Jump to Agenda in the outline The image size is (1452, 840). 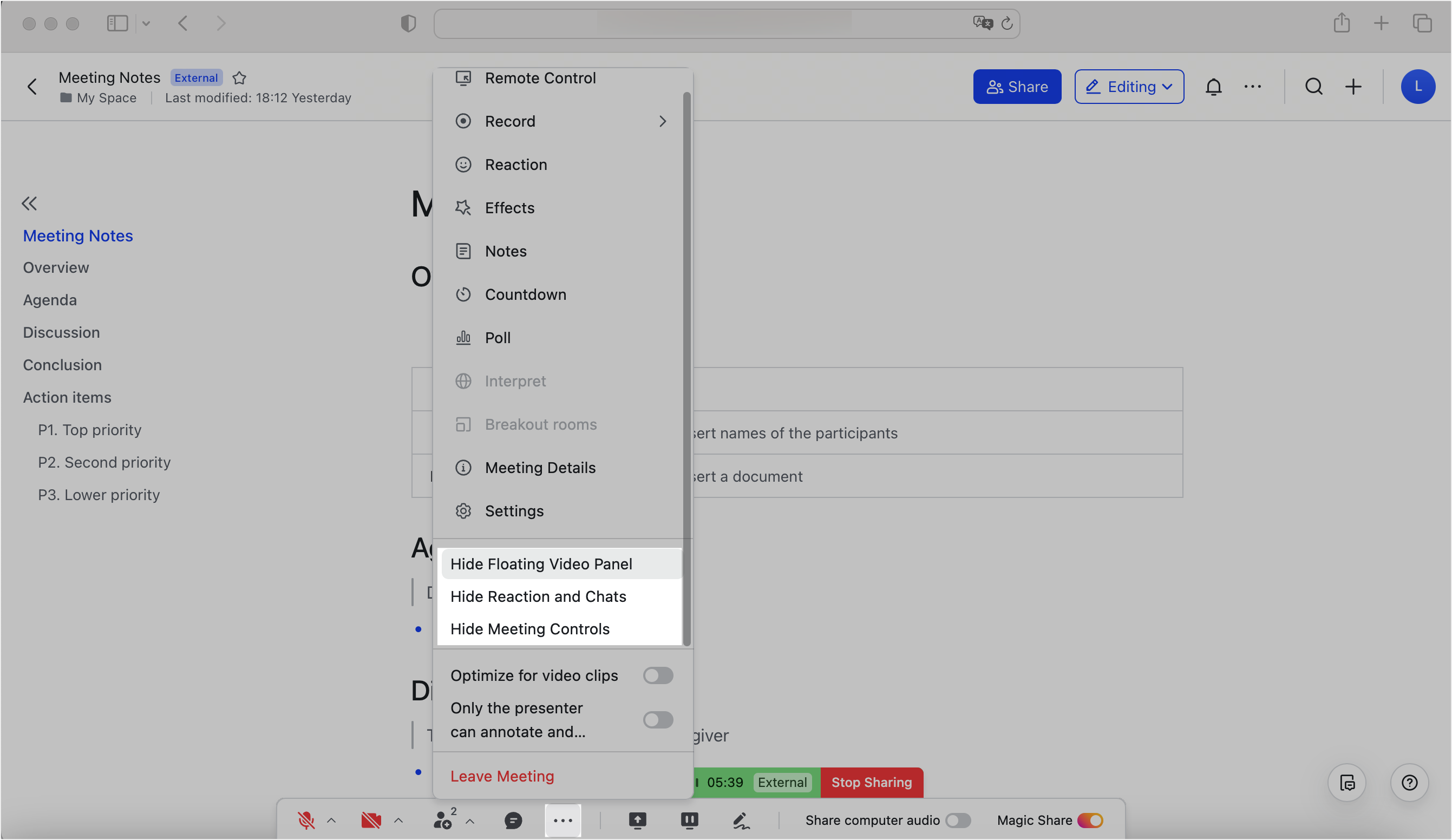click(x=50, y=300)
